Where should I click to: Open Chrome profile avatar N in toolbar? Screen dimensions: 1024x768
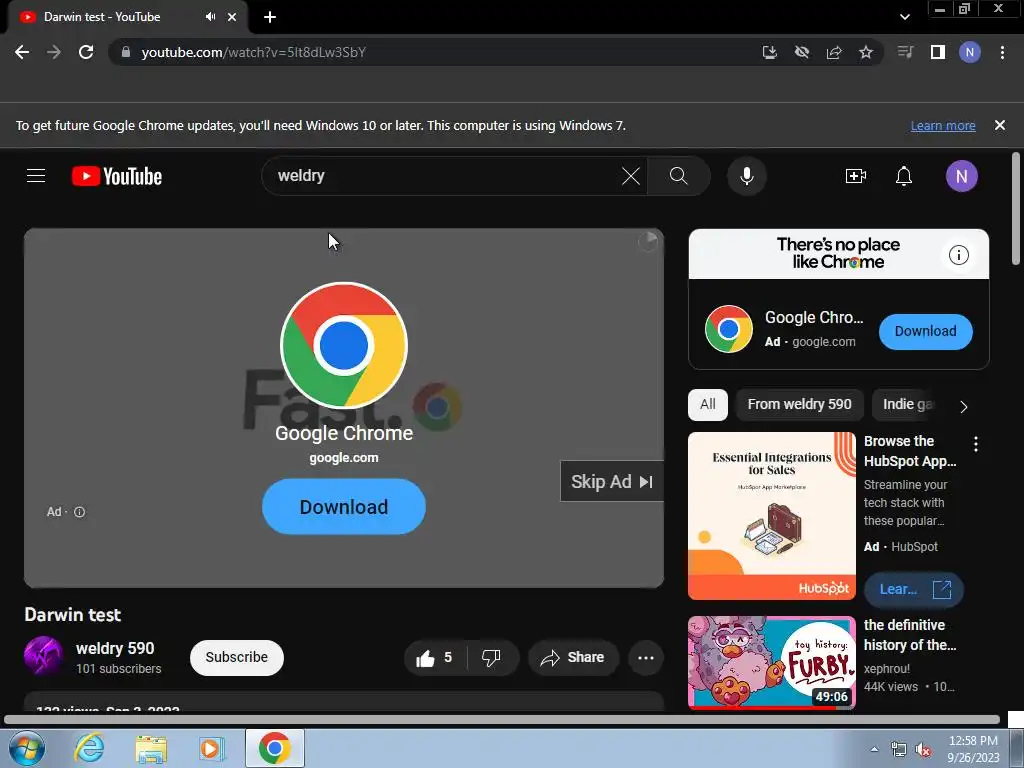970,52
